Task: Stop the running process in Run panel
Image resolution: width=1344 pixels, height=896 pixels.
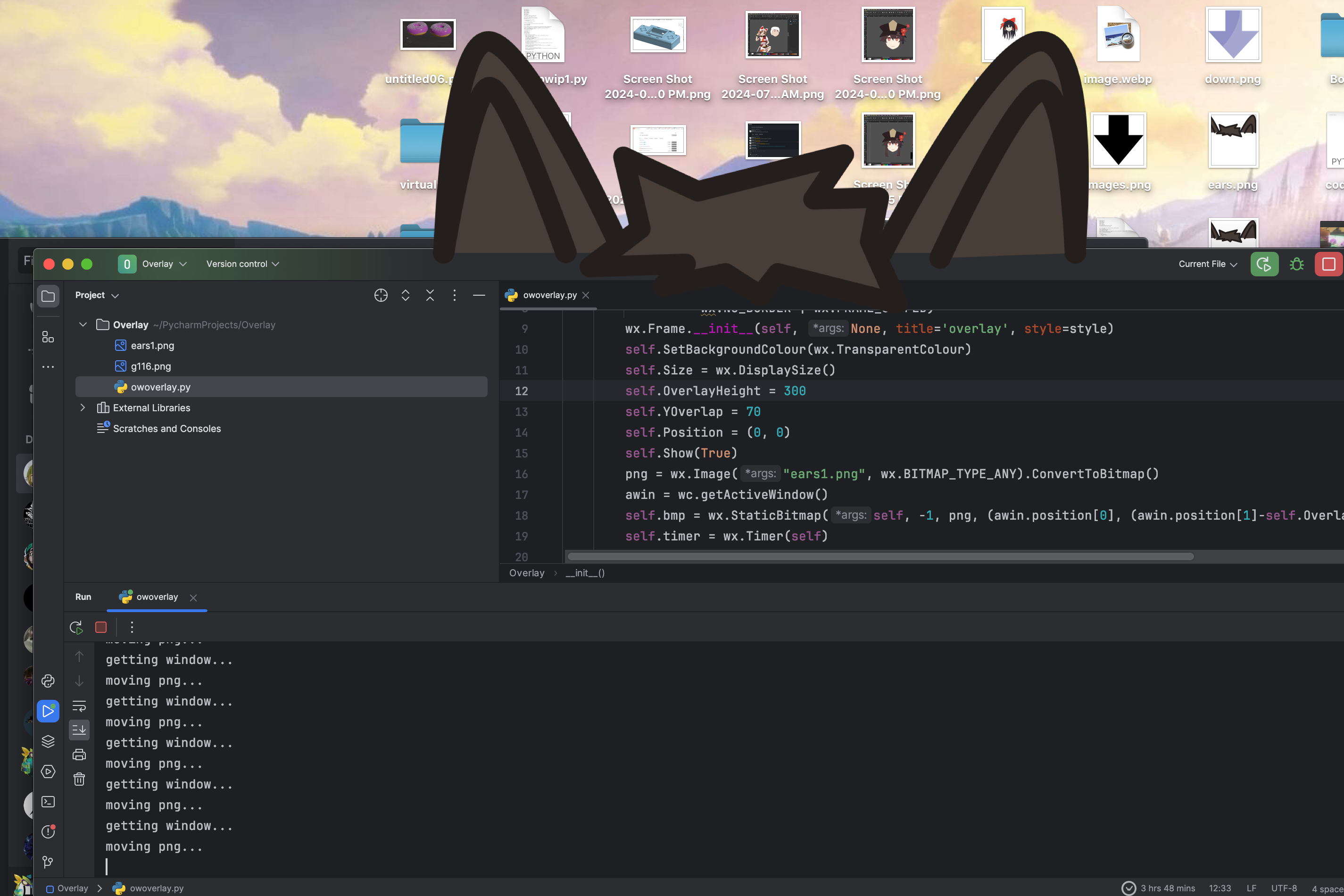Action: tap(101, 627)
